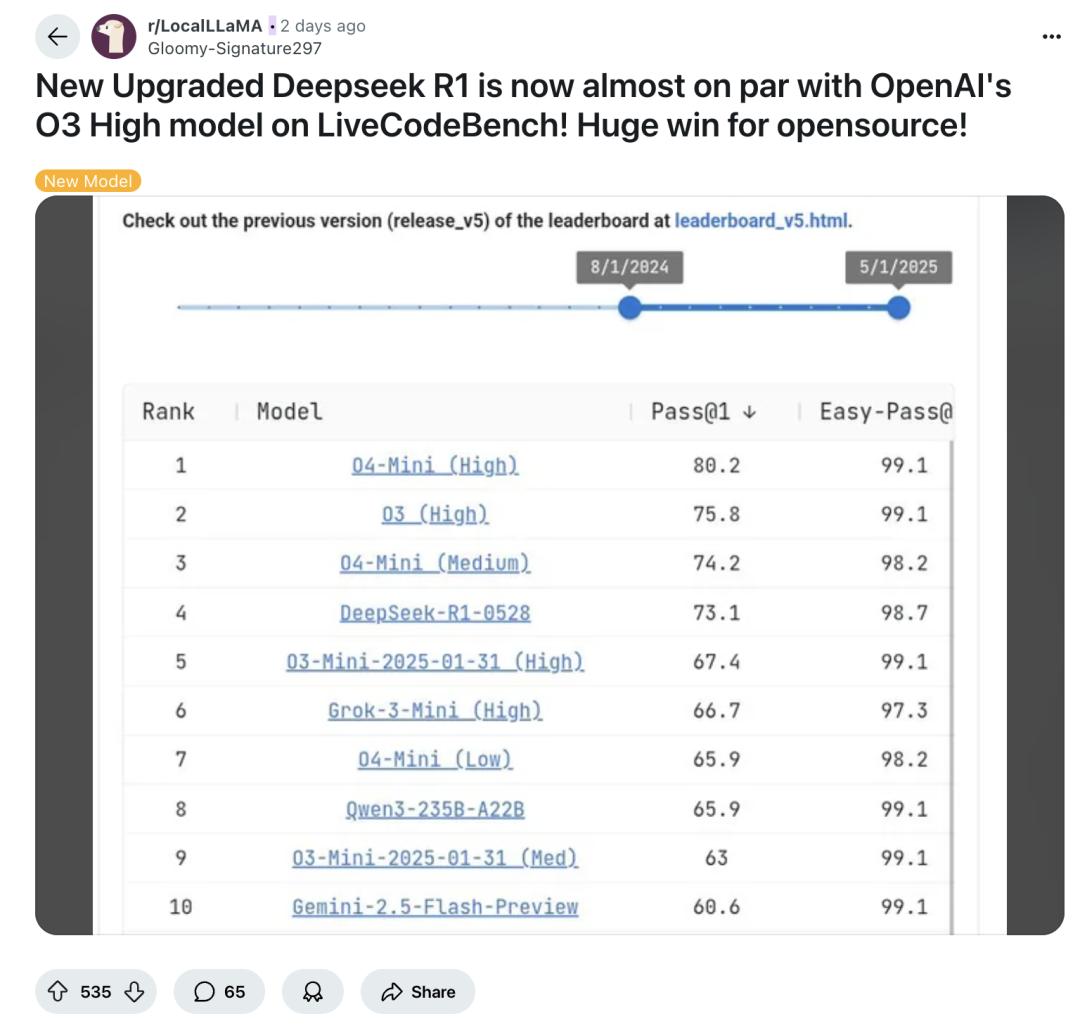This screenshot has width=1080, height=1028.
Task: Open the Qwen3-235B-A22B model link
Action: point(435,808)
